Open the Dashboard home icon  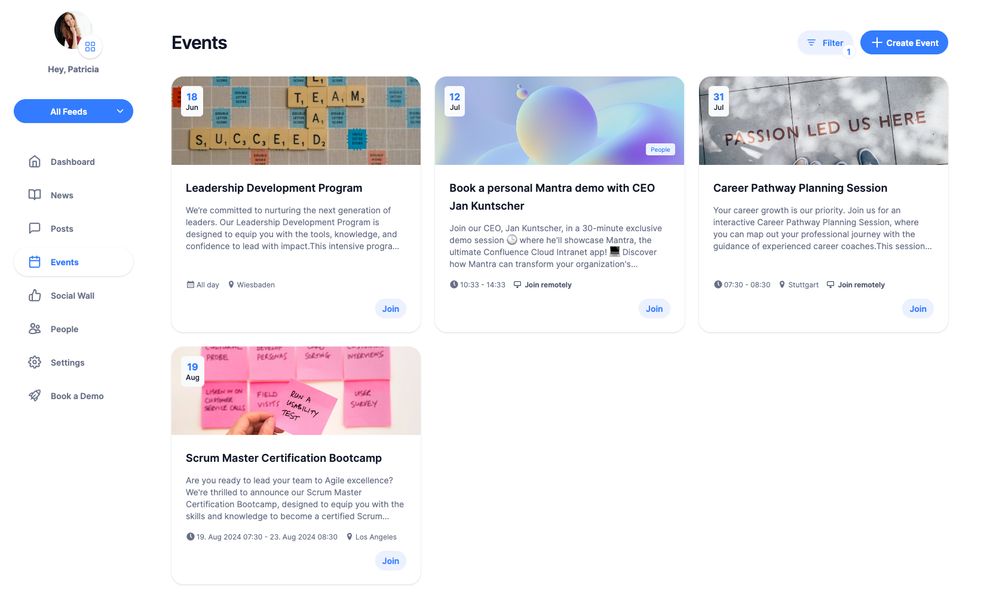(34, 161)
